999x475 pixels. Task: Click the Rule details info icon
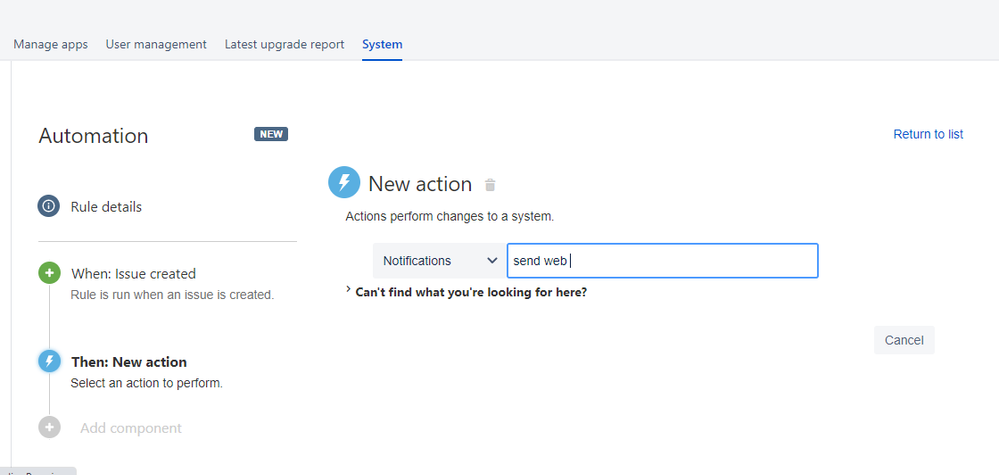49,206
